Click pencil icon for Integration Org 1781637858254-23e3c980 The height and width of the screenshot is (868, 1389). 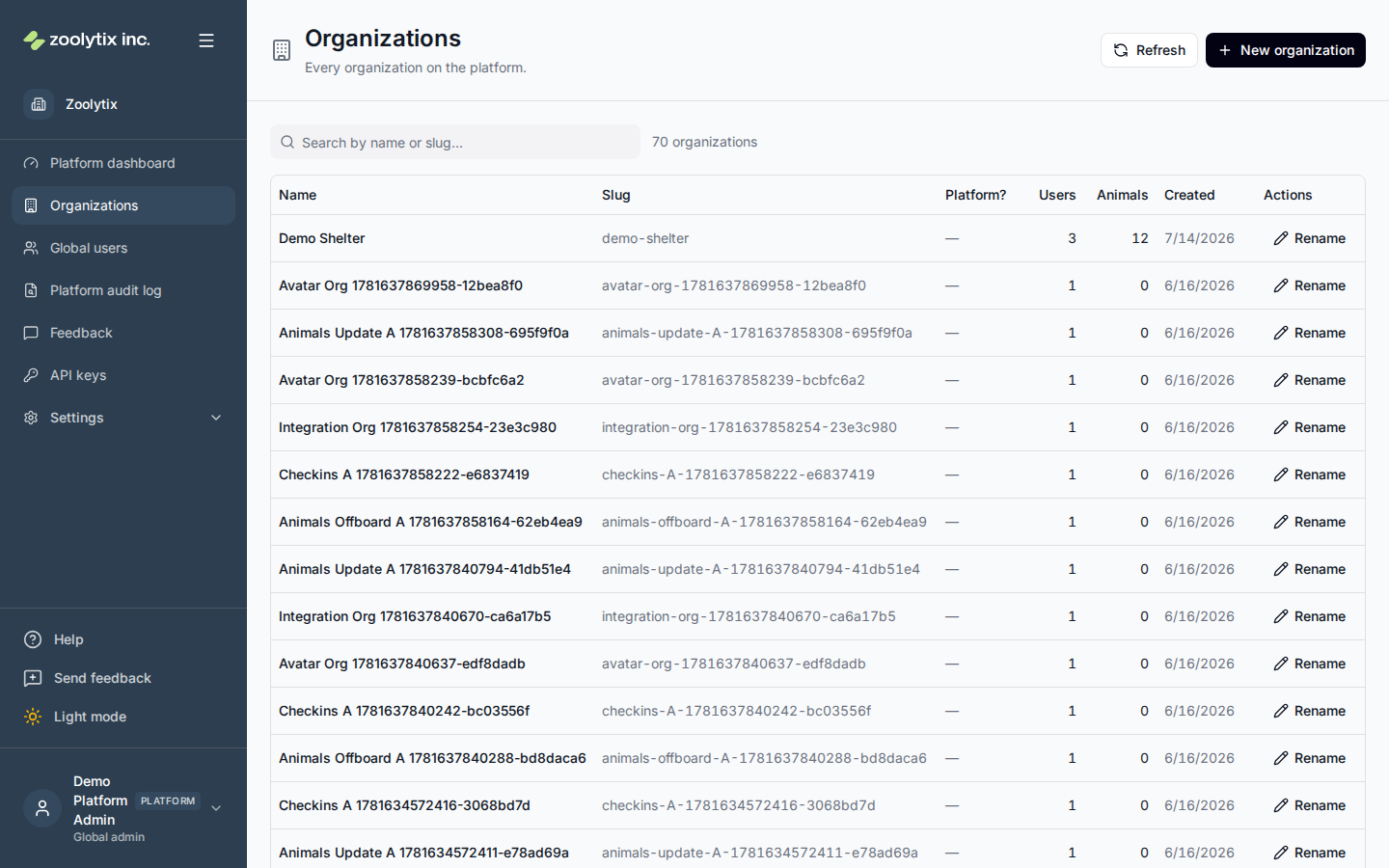point(1281,427)
